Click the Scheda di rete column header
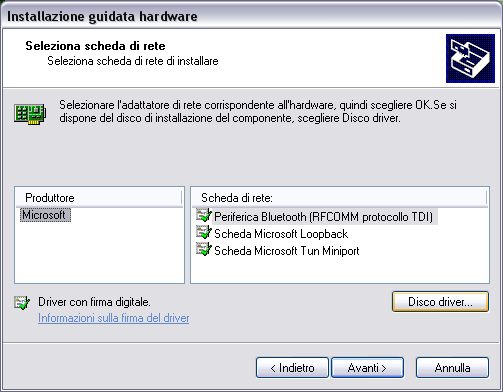 click(x=339, y=198)
